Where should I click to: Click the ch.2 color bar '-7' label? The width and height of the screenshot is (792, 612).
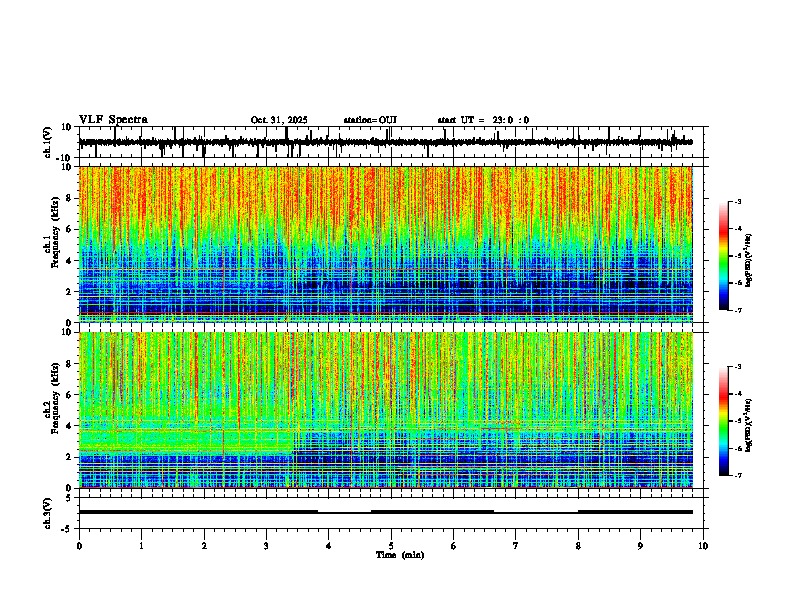click(737, 475)
